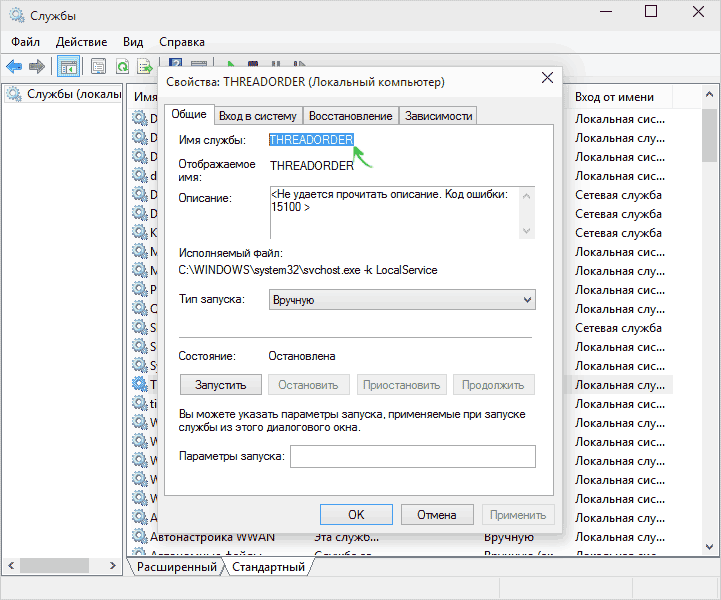Open the Зависимости tab
This screenshot has height=600, width=721.
pos(438,115)
